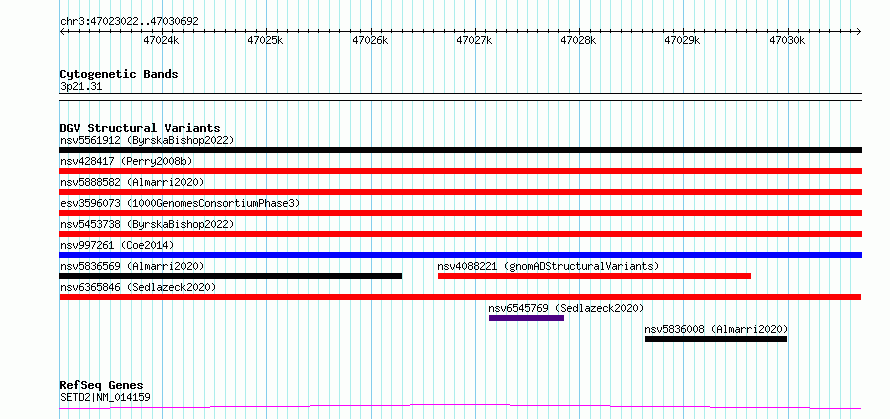Click the ruler's right arrowhead
This screenshot has height=419, width=890.
(859, 31)
